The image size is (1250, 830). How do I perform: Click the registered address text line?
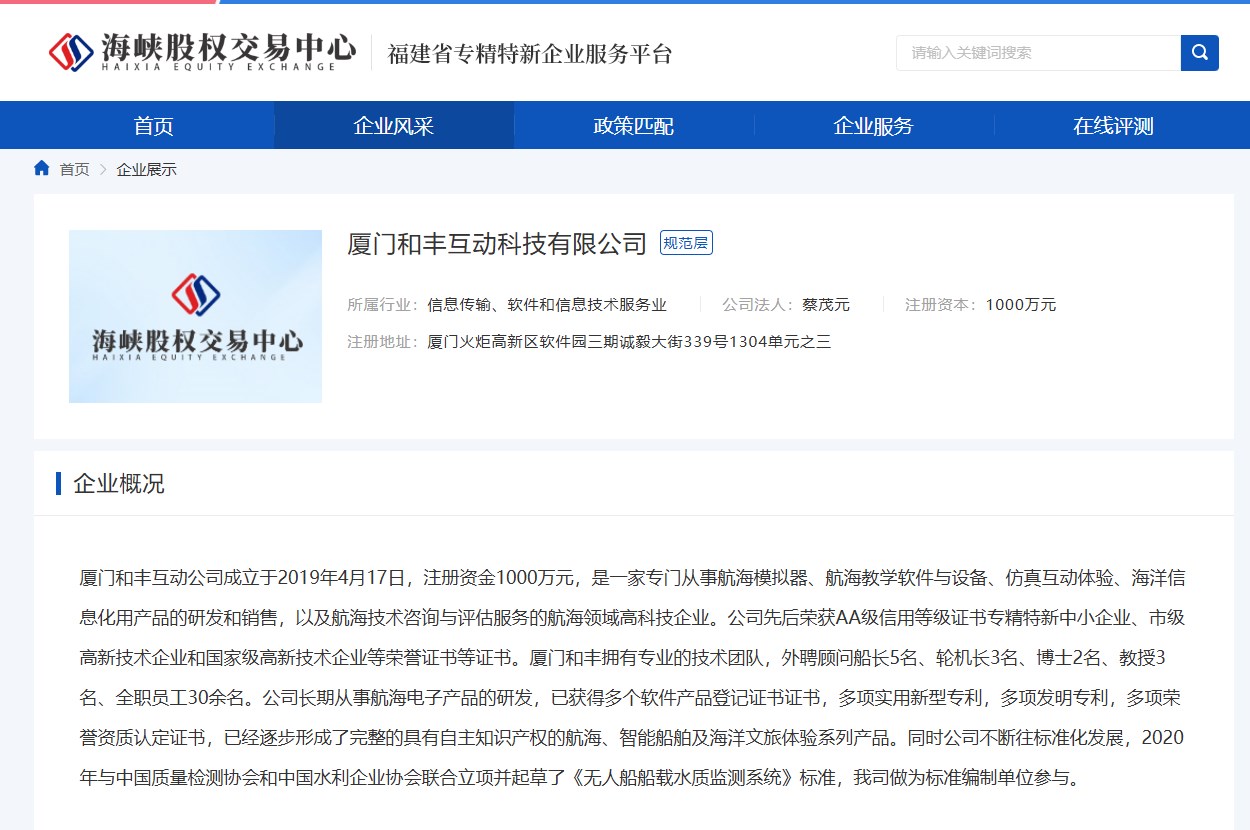pyautogui.click(x=628, y=342)
